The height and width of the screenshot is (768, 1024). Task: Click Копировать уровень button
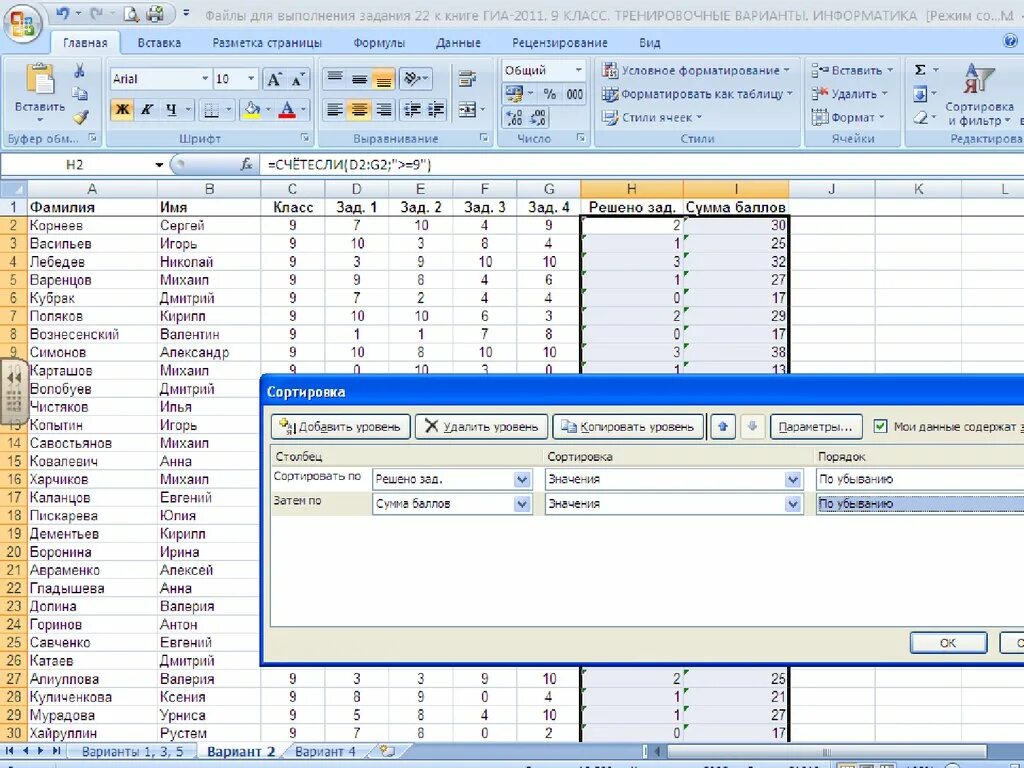click(628, 426)
